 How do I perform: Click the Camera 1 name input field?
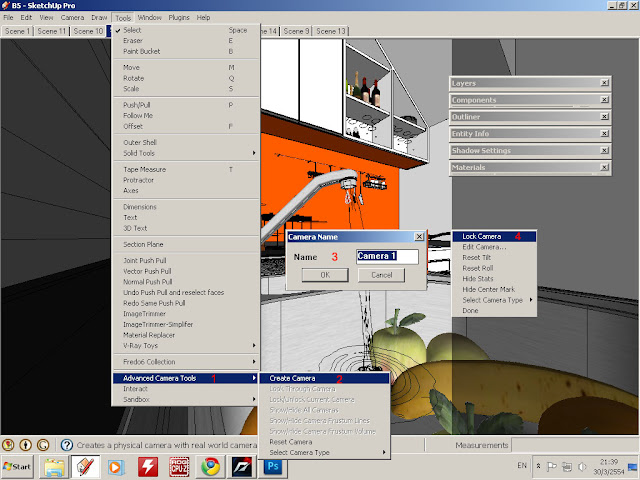pos(387,256)
